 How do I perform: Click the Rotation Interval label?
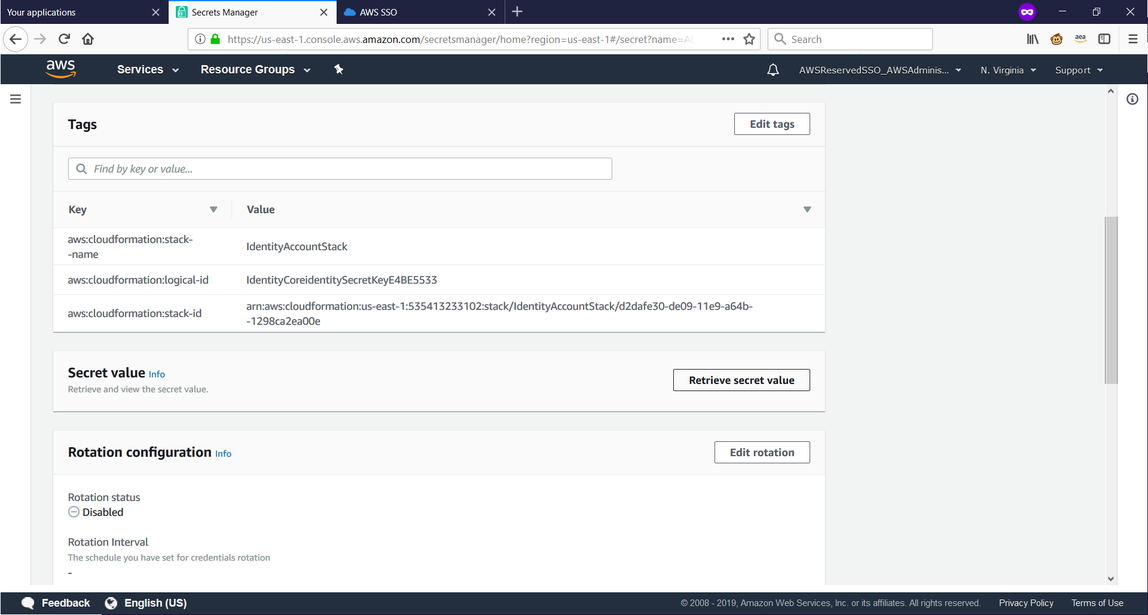[108, 543]
